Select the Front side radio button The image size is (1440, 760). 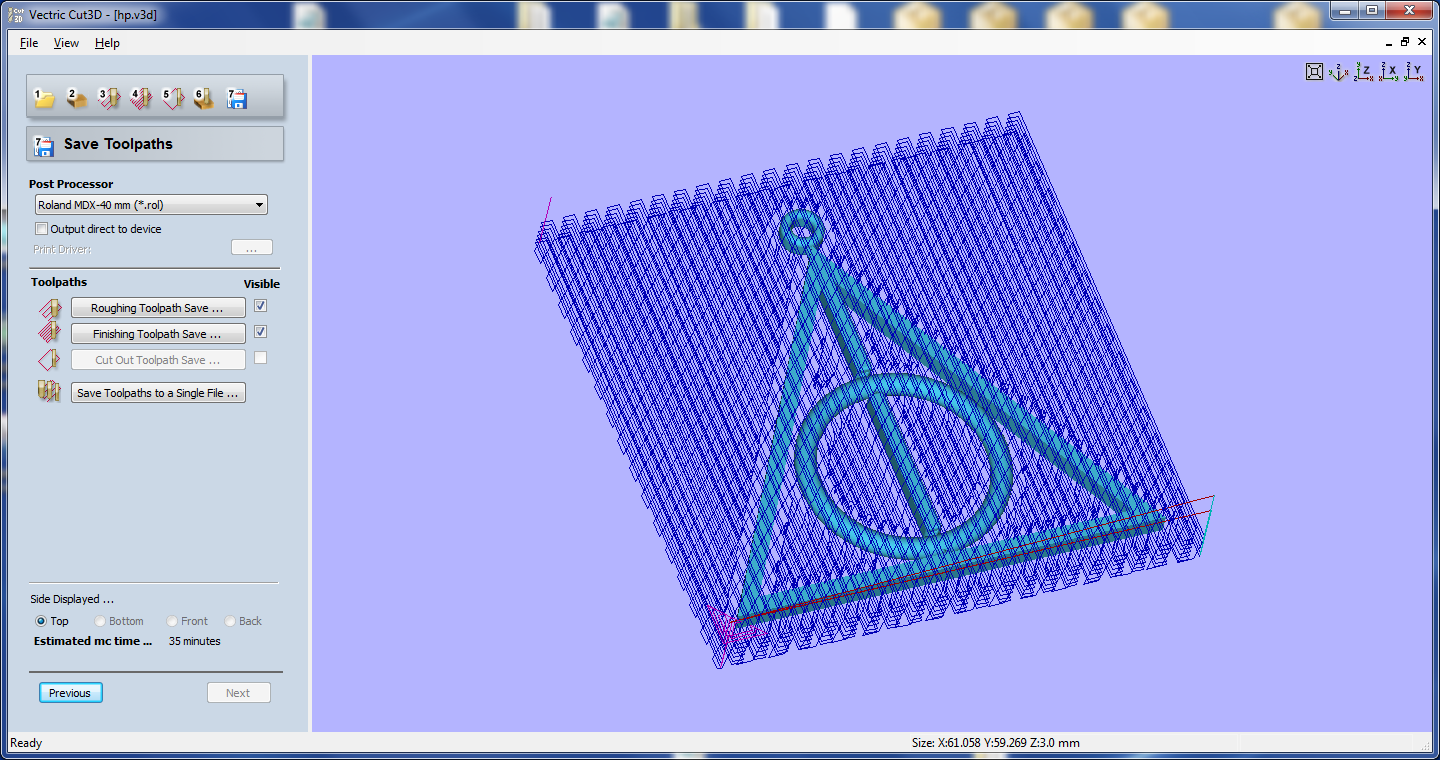[172, 621]
